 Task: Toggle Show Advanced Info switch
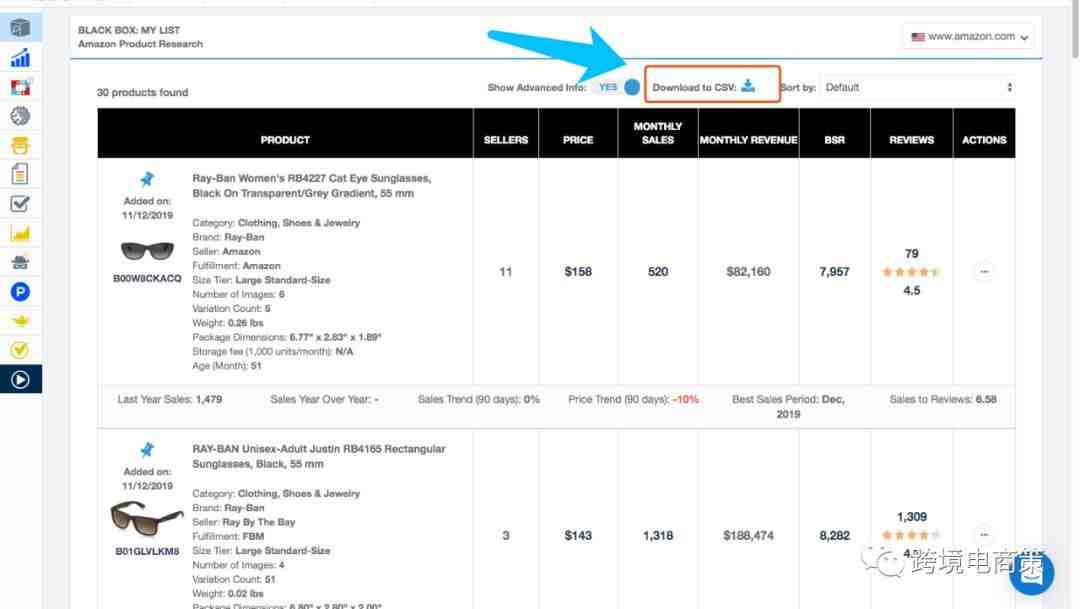(618, 87)
